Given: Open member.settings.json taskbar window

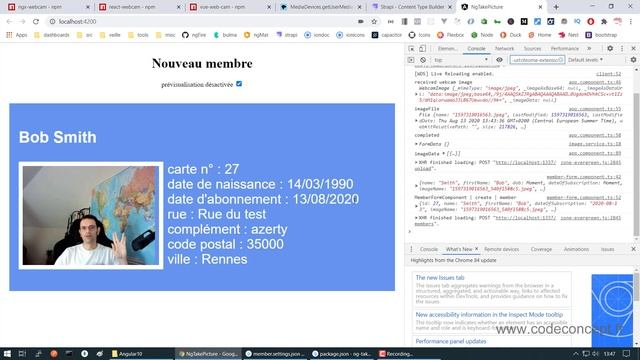Looking at the screenshot, I should click(x=275, y=353).
